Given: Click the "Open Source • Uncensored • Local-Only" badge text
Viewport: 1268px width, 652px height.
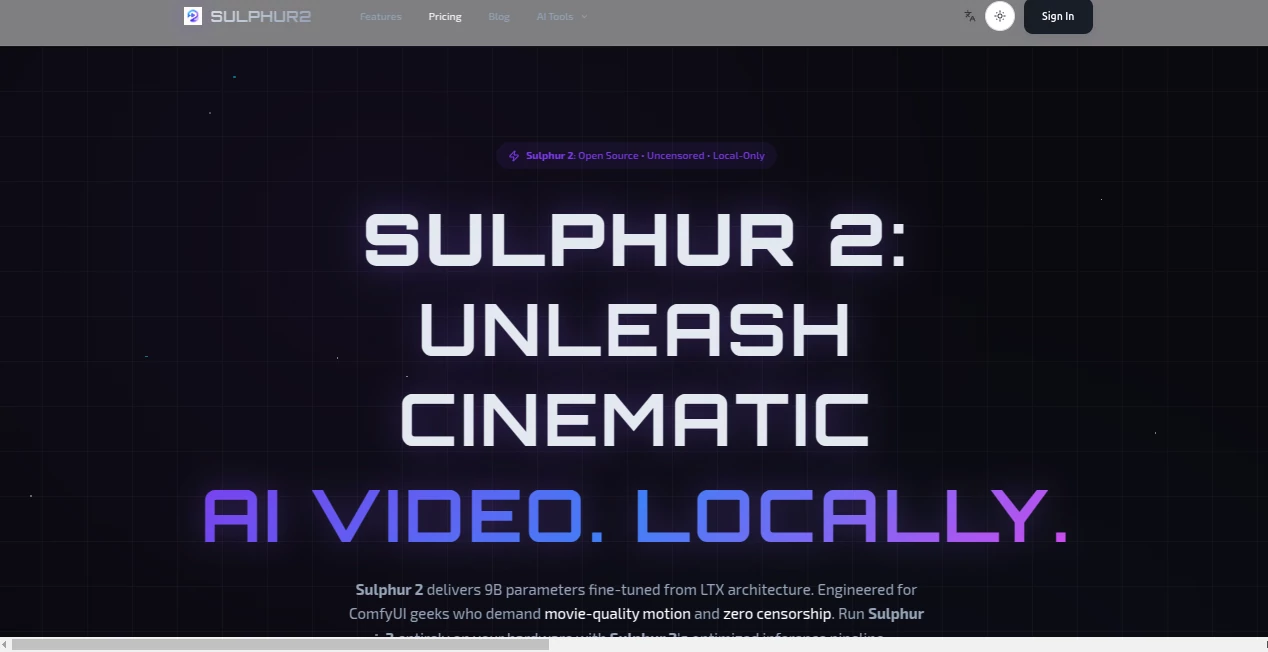Looking at the screenshot, I should pyautogui.click(x=671, y=156).
